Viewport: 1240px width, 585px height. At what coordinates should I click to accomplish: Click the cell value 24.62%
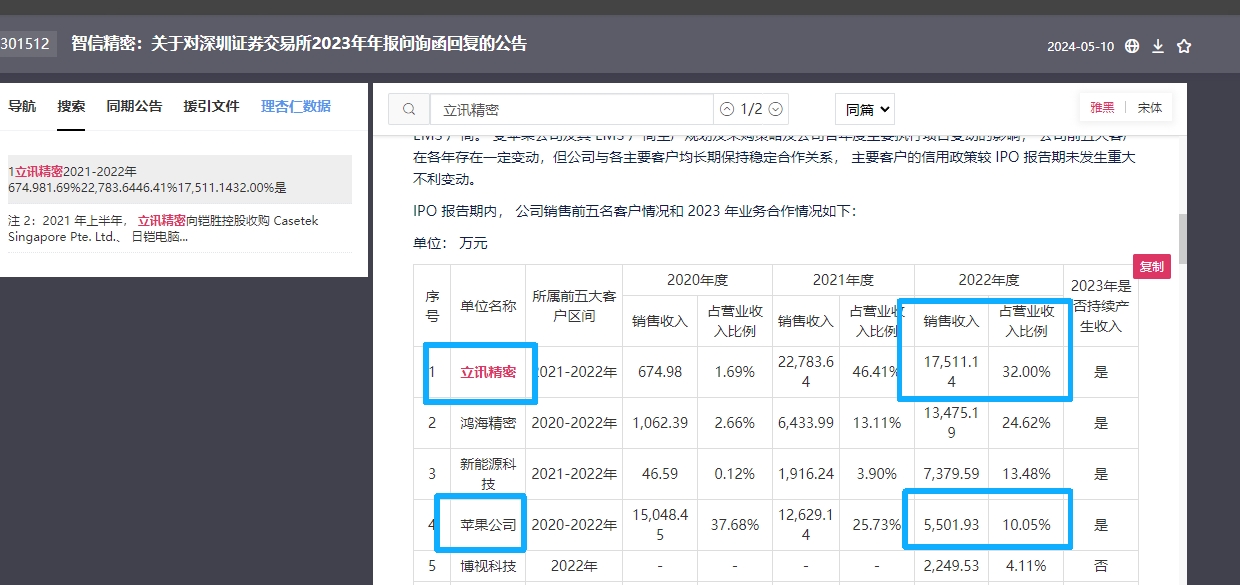[1026, 423]
